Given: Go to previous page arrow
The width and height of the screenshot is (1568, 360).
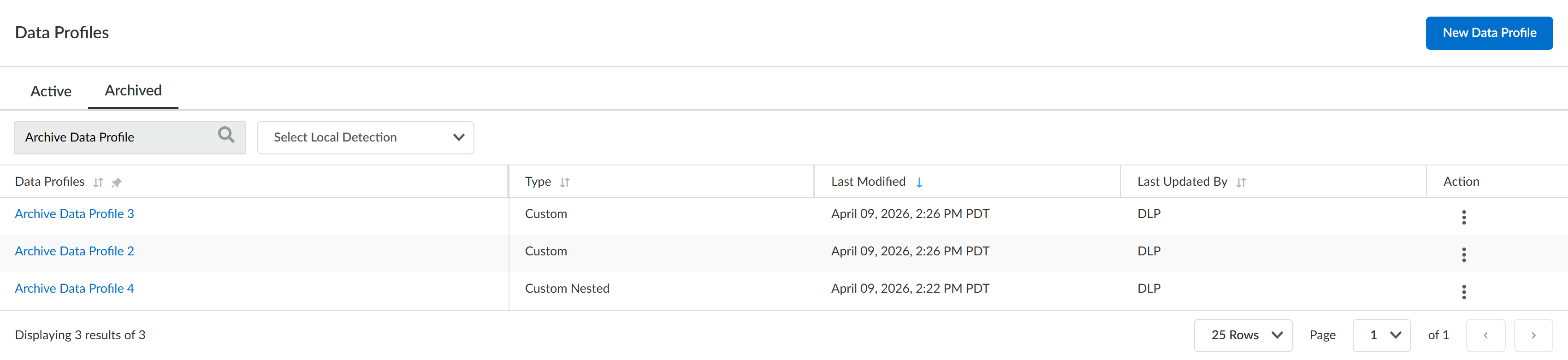Looking at the screenshot, I should 1485,335.
